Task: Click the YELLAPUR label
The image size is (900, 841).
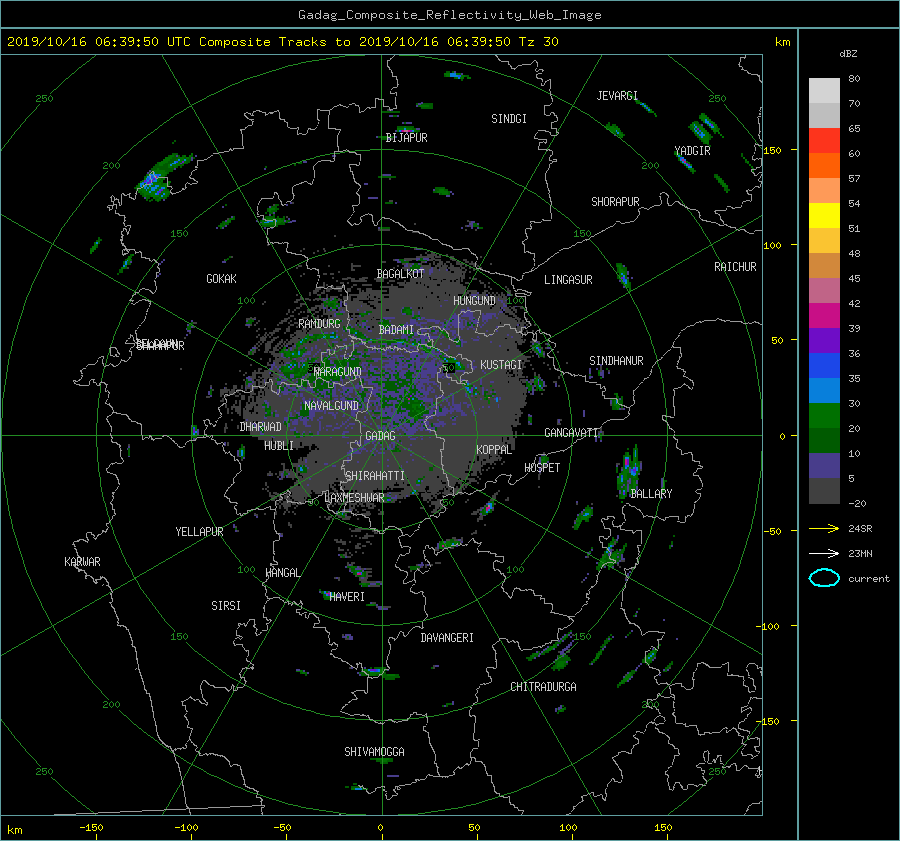Action: pyautogui.click(x=199, y=532)
